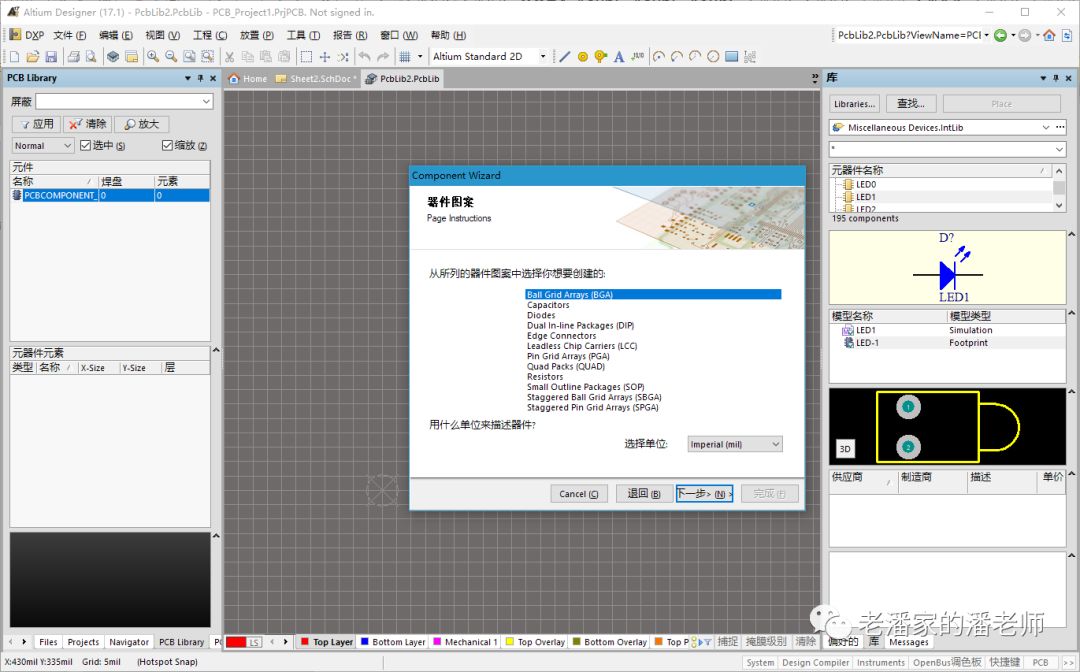This screenshot has width=1080, height=672.
Task: Switch to the Sheet2.SchDoc tab
Action: 316,79
